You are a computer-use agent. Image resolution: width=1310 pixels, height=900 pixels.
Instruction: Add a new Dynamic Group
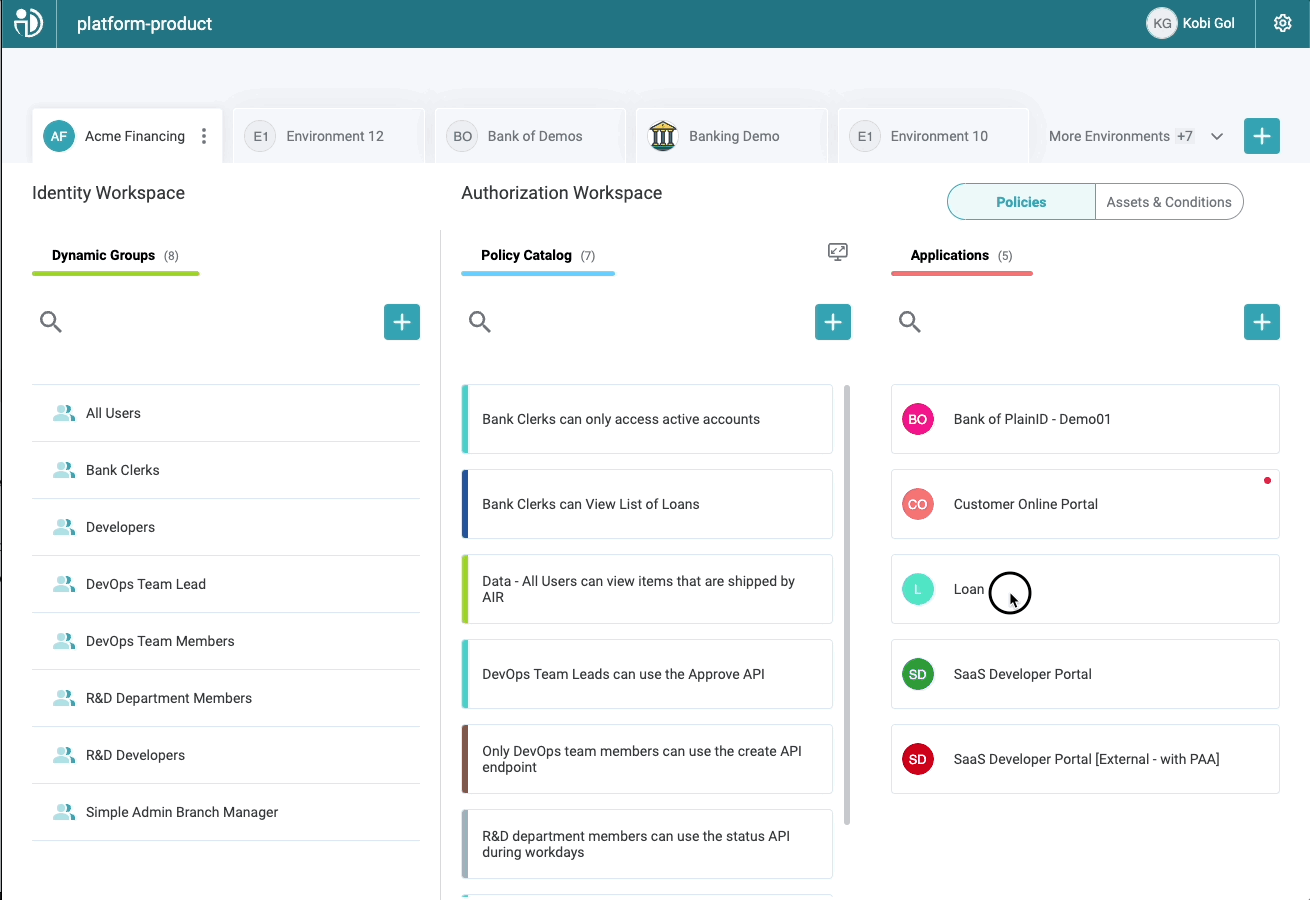click(402, 322)
